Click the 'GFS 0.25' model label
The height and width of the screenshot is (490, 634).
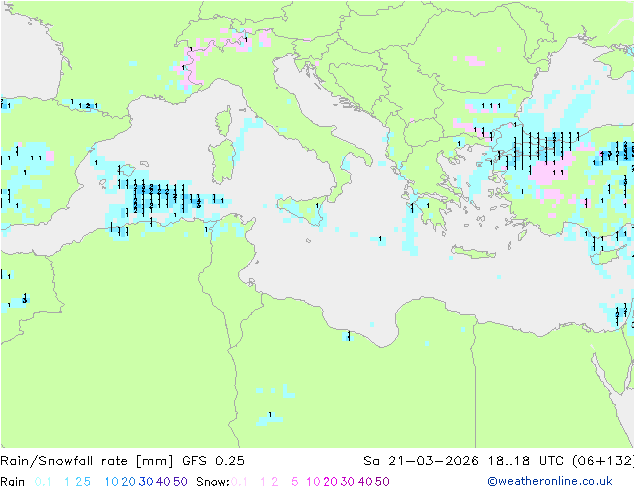pyautogui.click(x=213, y=461)
